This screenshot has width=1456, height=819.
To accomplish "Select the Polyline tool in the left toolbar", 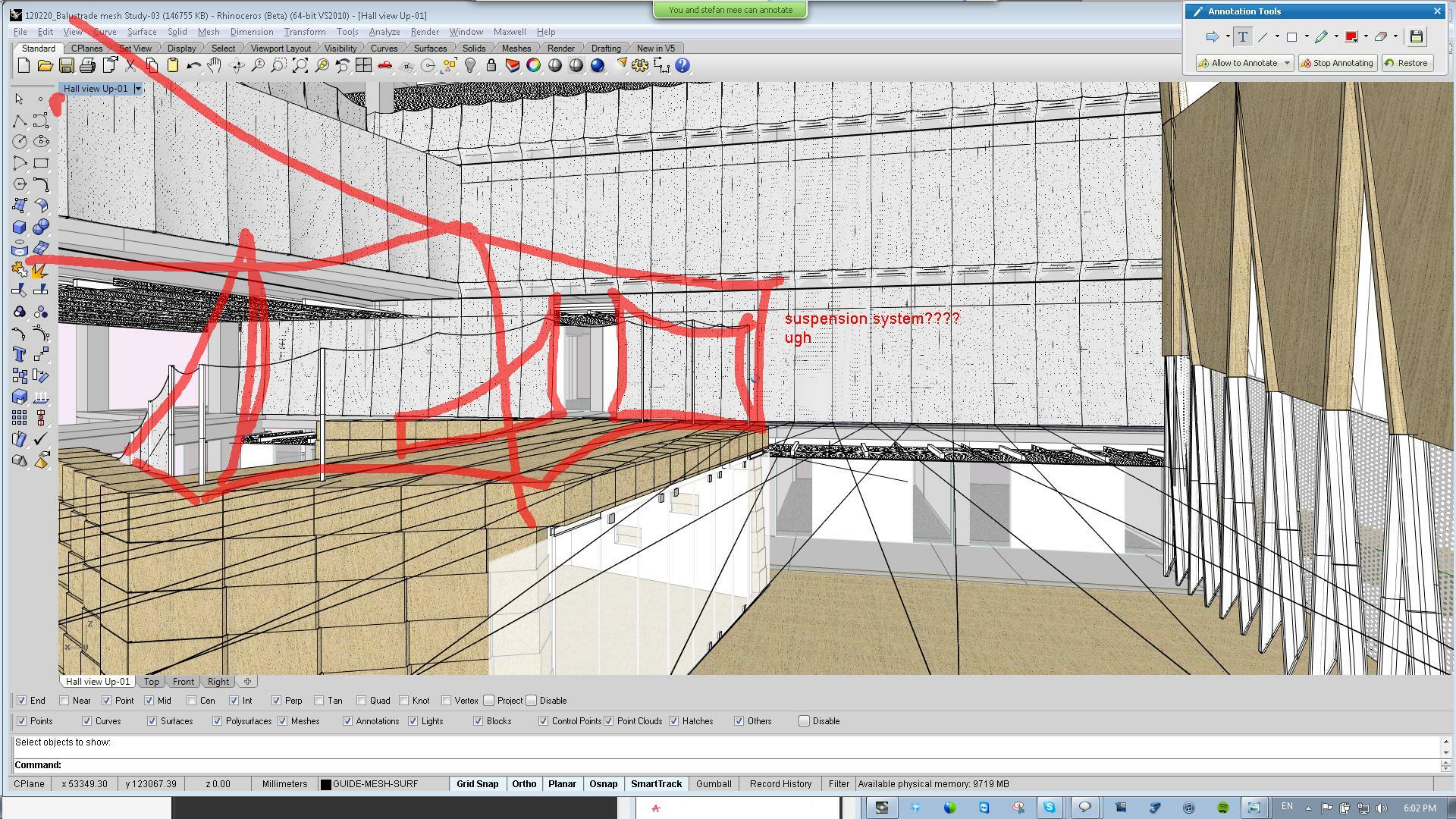I will 20,121.
